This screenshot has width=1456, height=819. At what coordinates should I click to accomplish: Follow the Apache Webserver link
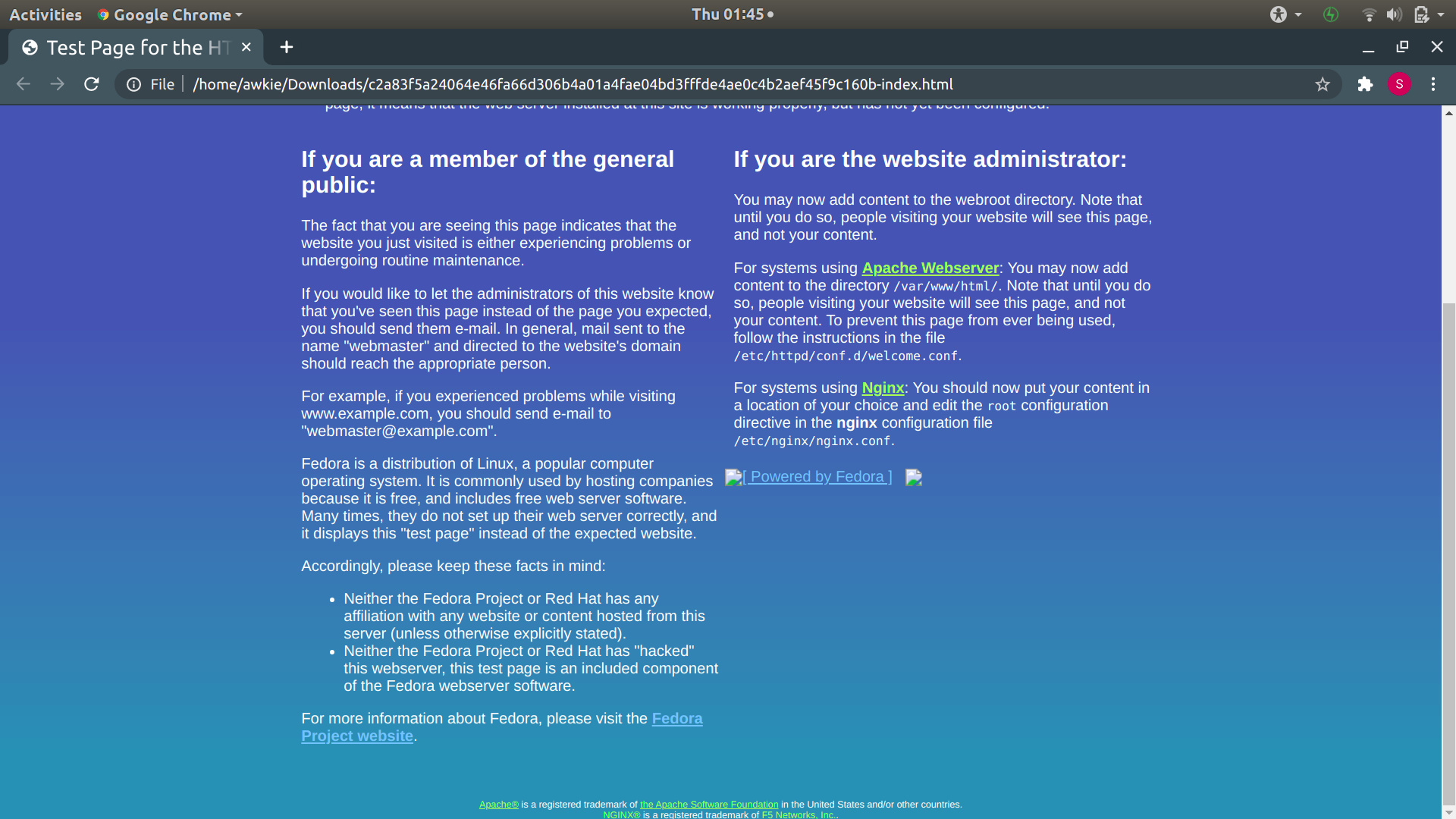tap(930, 268)
